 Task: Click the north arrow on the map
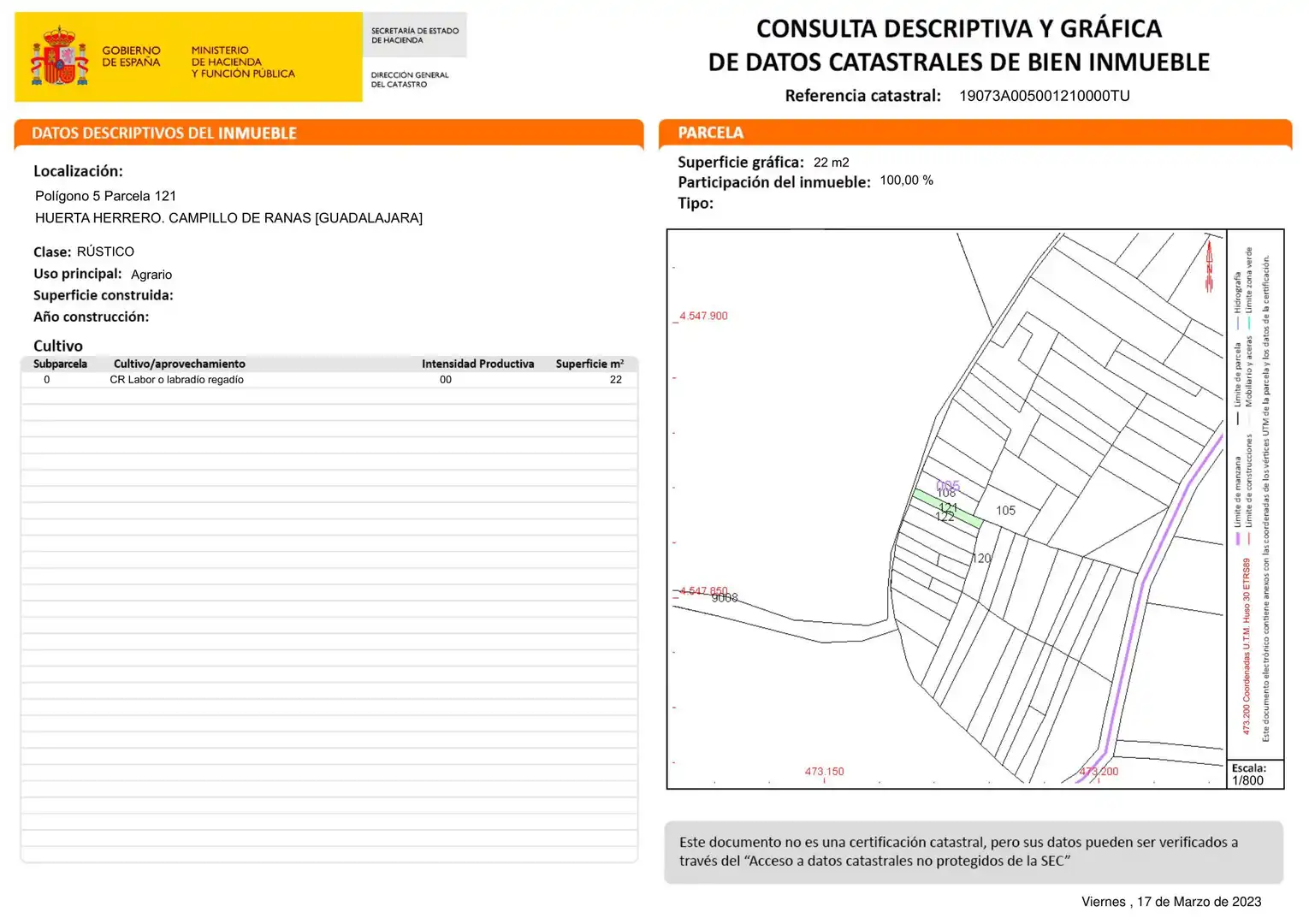click(x=1209, y=265)
